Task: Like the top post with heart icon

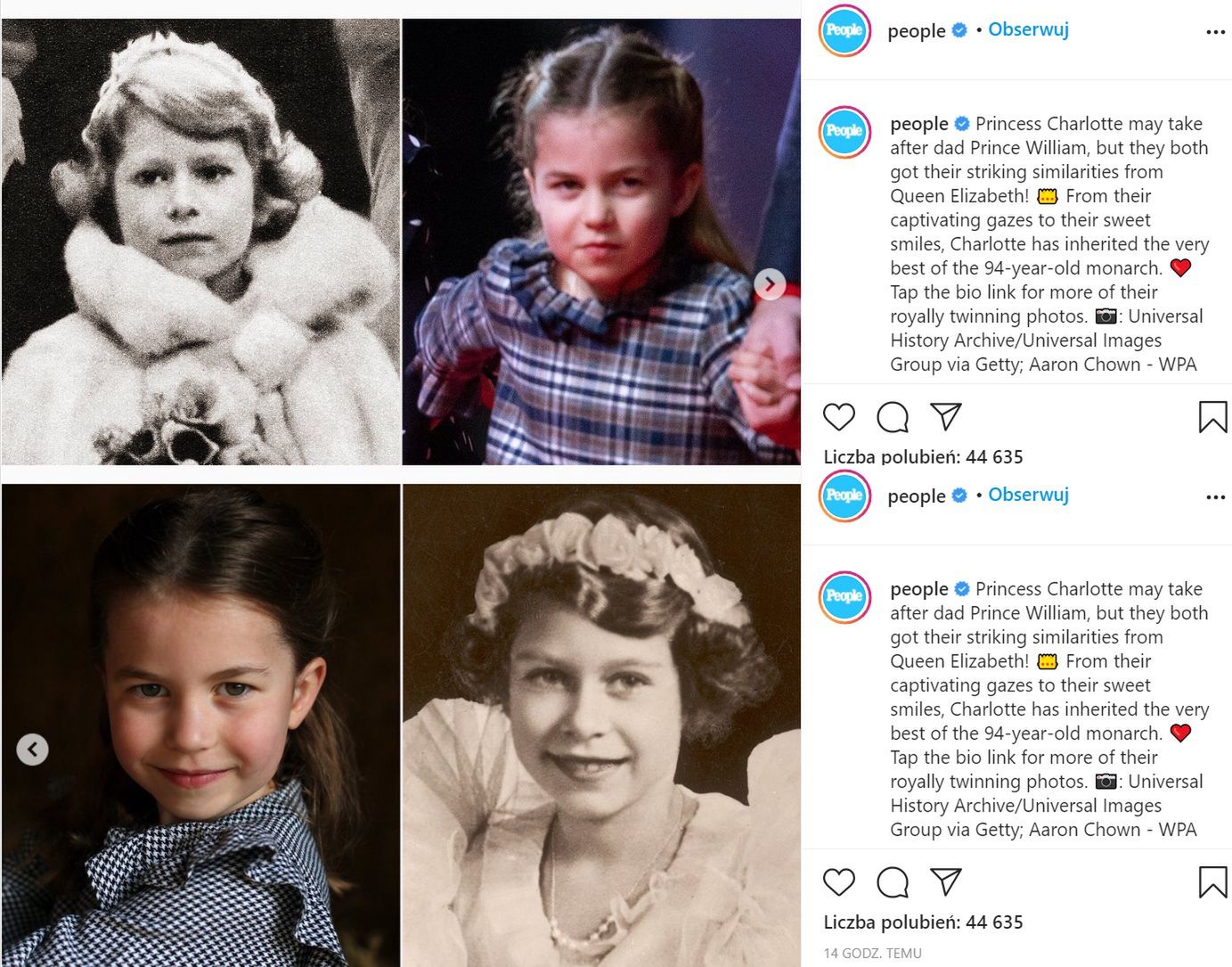Action: coord(838,416)
